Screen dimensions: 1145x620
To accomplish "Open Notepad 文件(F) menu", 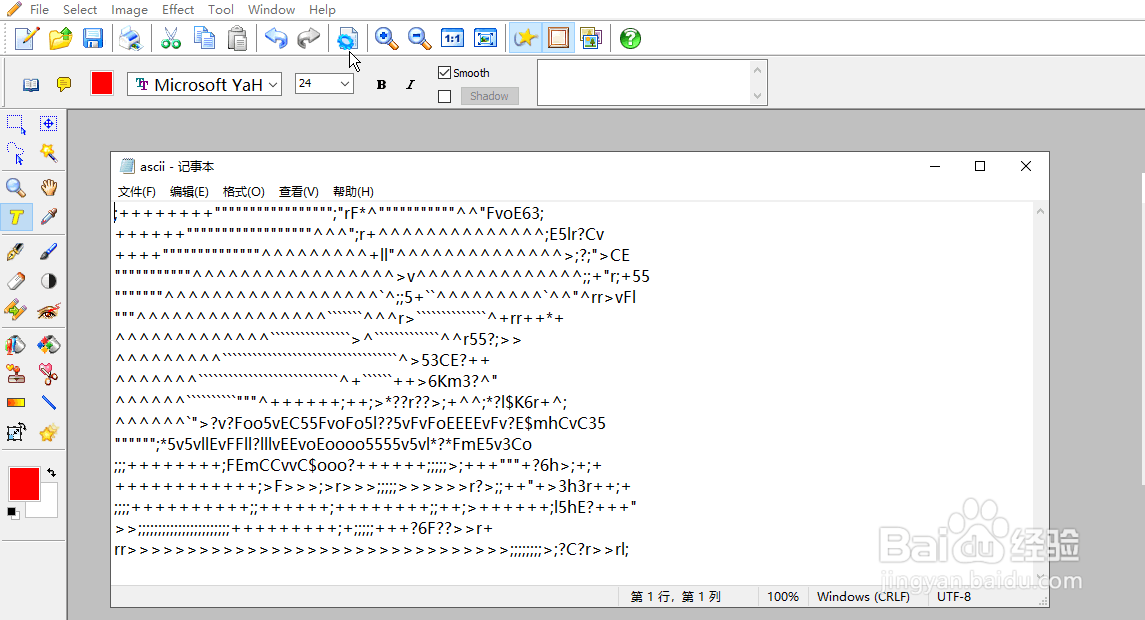I will [x=137, y=191].
